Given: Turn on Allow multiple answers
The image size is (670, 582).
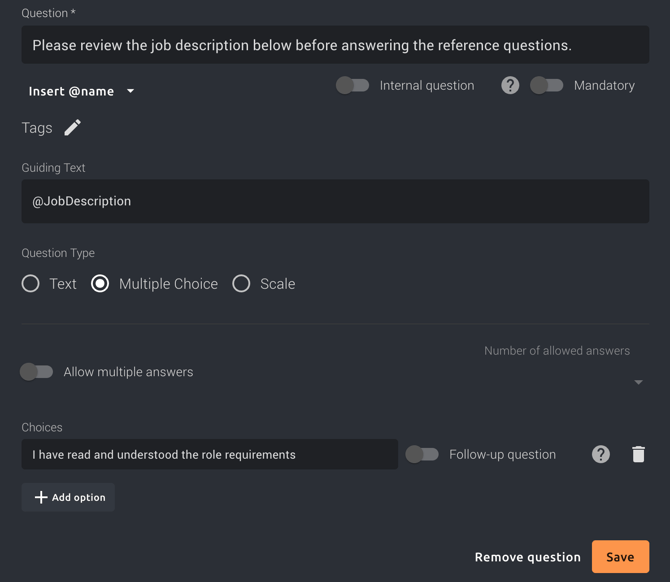Looking at the screenshot, I should coord(37,372).
